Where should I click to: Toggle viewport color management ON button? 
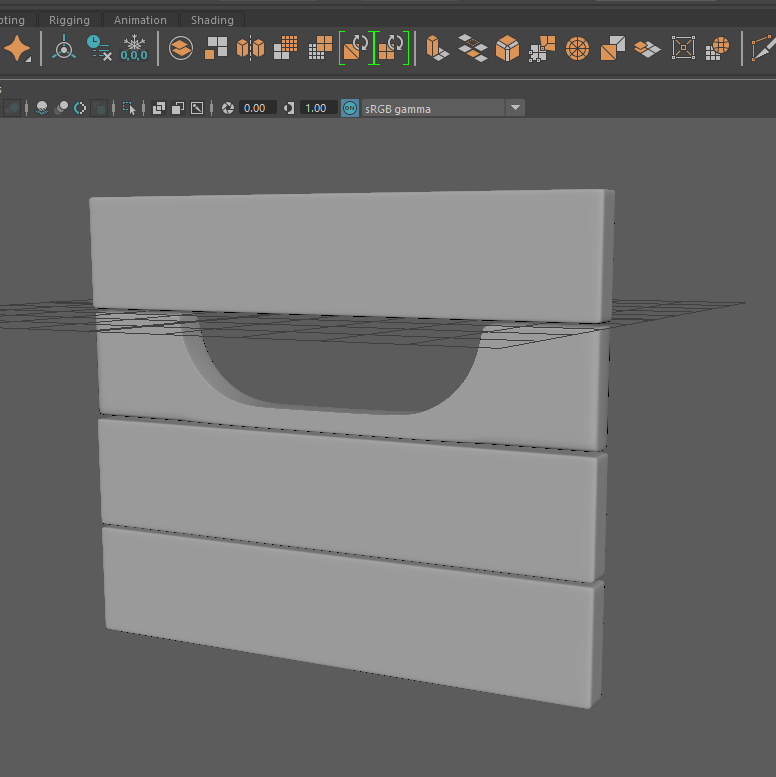click(350, 108)
